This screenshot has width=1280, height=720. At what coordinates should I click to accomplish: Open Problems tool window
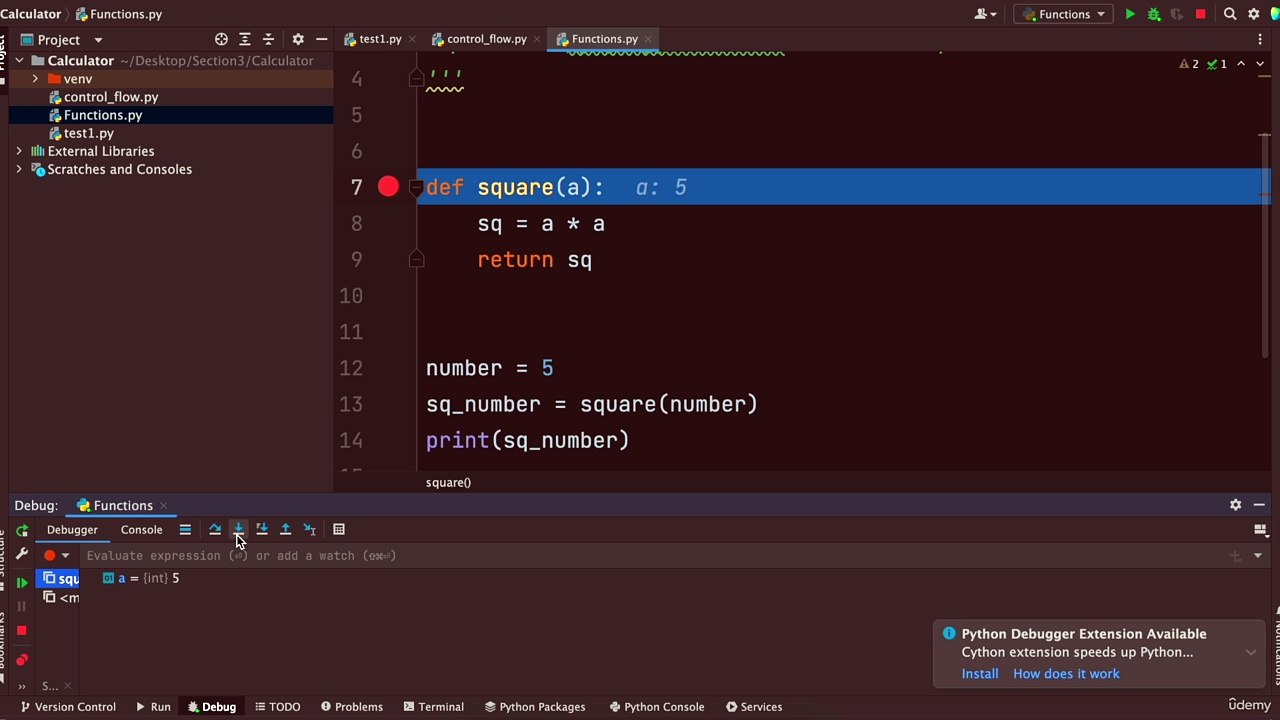[x=352, y=707]
